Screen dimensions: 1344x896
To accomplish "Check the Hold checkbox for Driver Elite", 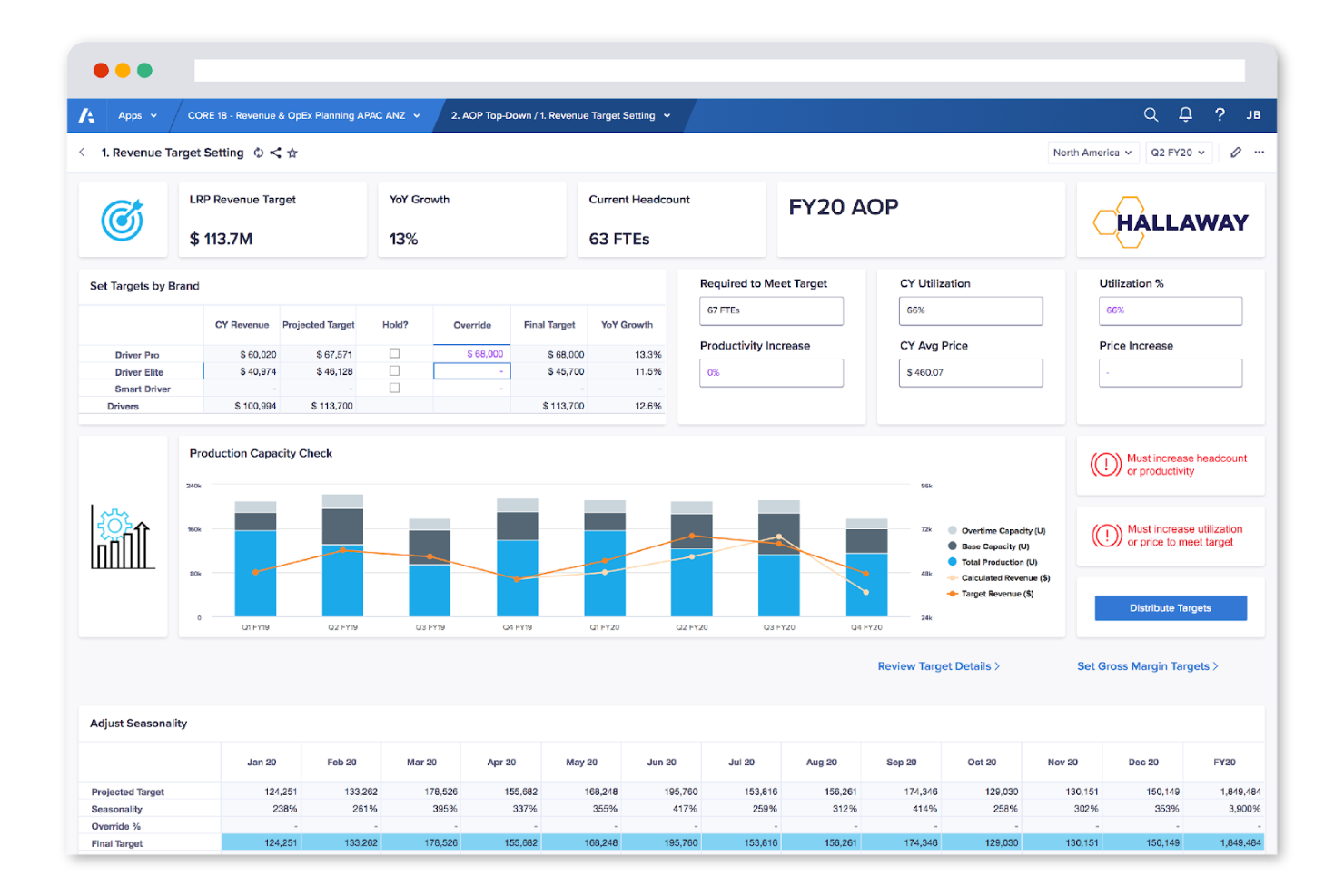I will click(394, 370).
